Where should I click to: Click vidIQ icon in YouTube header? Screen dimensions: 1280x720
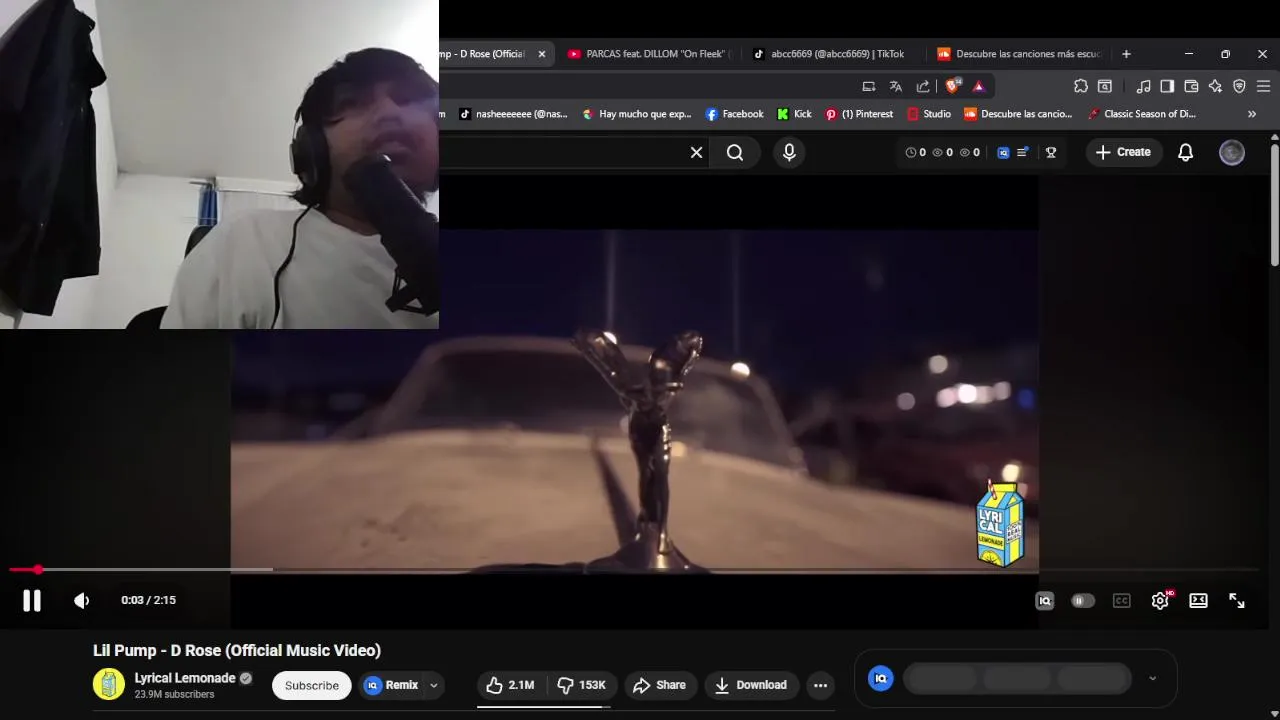(1003, 152)
